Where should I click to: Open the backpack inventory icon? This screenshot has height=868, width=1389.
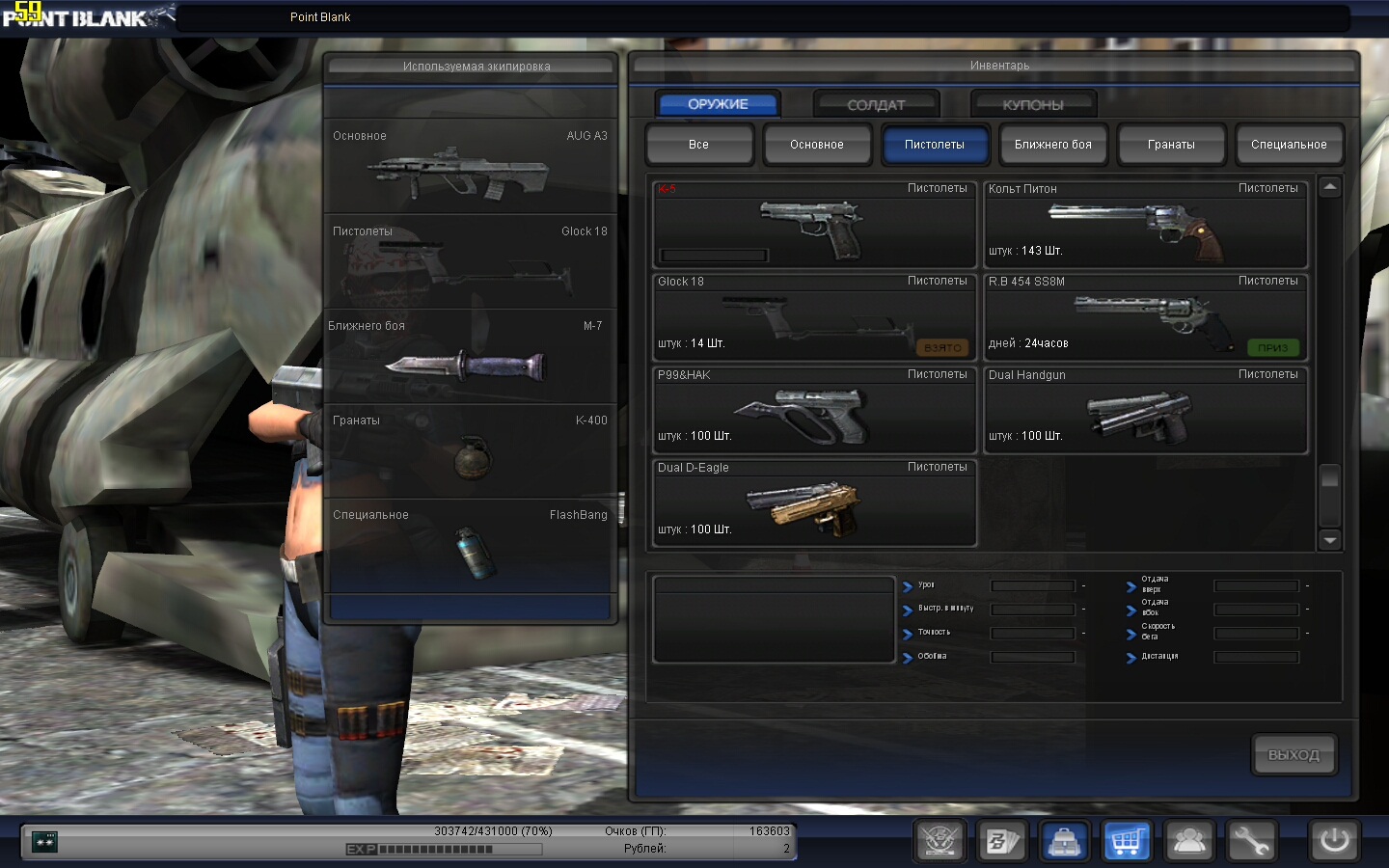coord(1064,842)
